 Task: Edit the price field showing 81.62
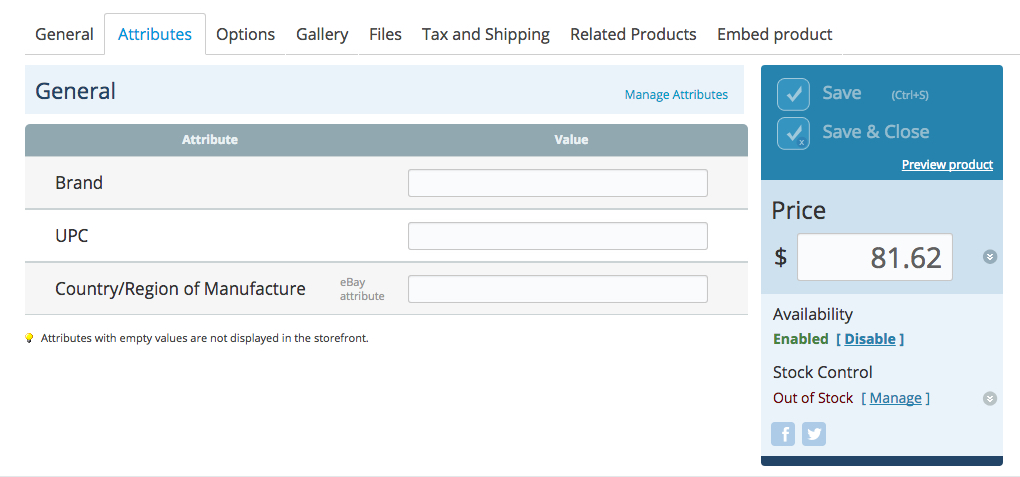pos(875,257)
